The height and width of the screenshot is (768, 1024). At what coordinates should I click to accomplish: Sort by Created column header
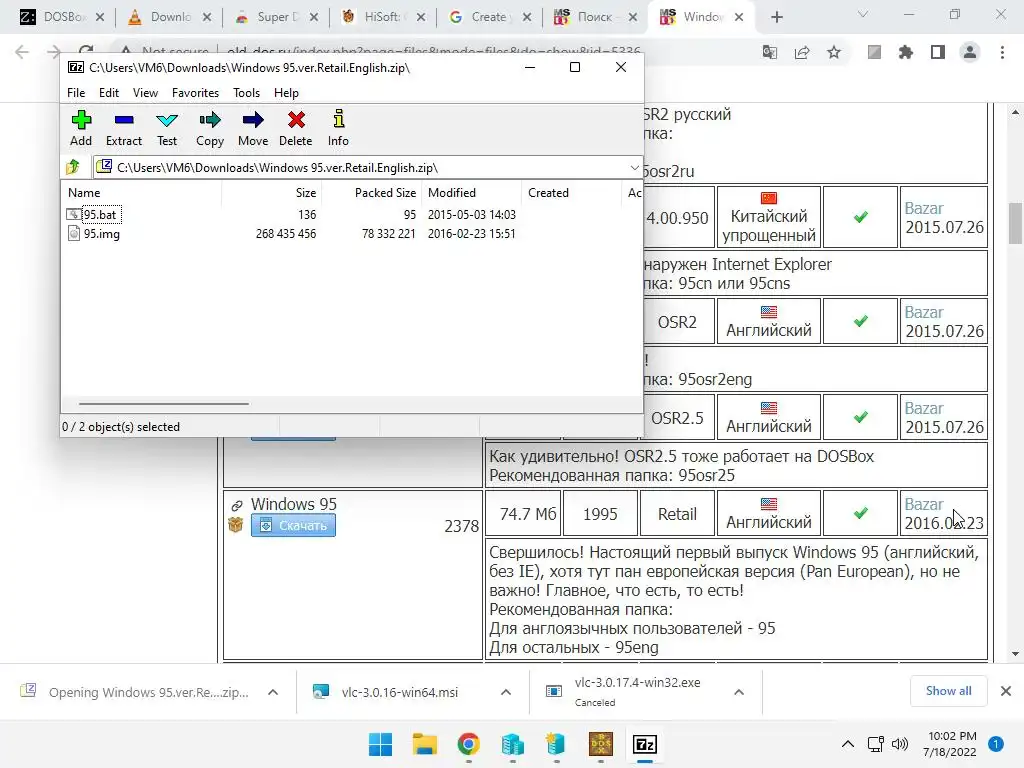click(x=571, y=193)
